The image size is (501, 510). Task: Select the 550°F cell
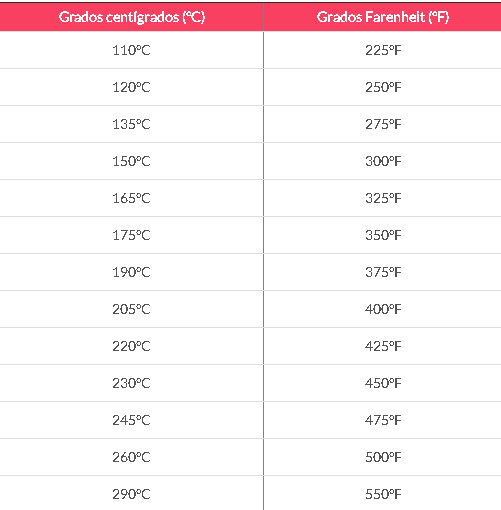[382, 493]
